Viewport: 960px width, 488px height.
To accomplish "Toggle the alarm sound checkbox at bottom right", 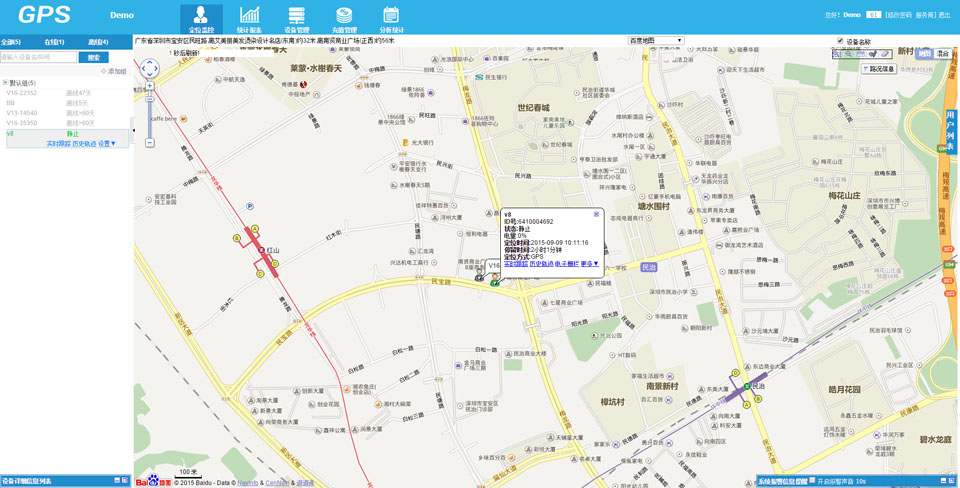I will coord(813,481).
